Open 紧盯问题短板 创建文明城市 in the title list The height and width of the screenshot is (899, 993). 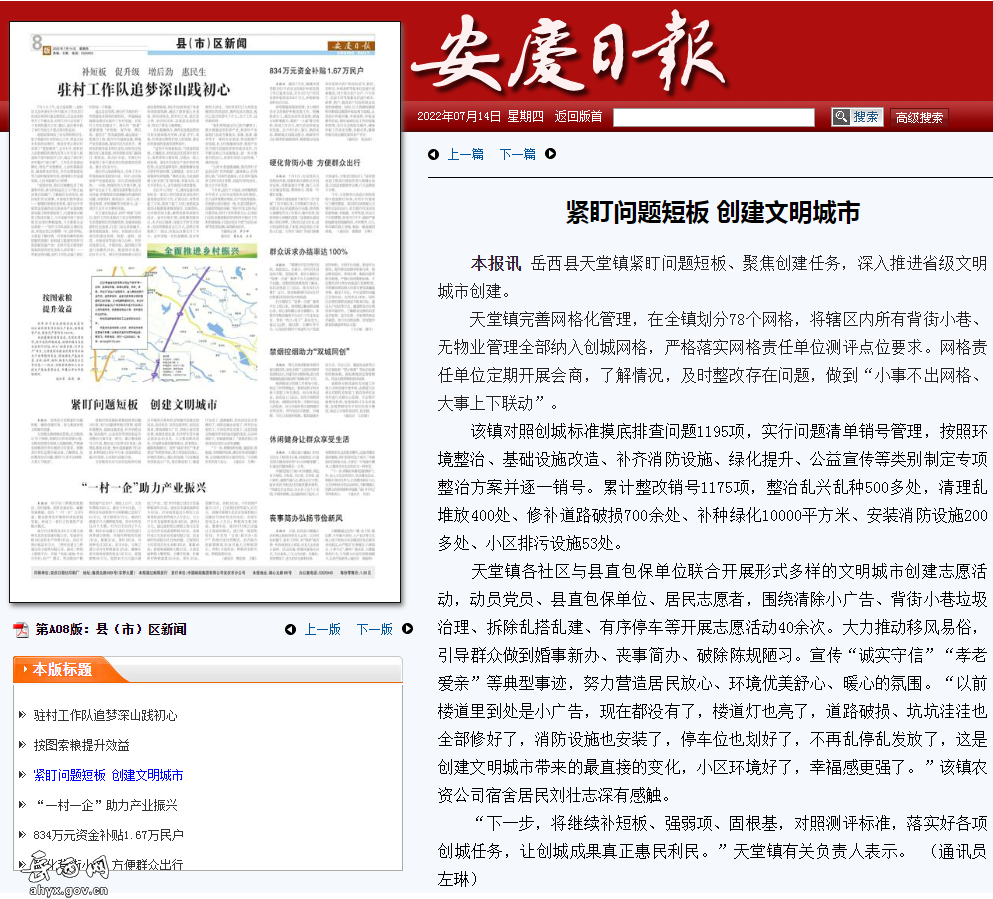click(x=108, y=775)
